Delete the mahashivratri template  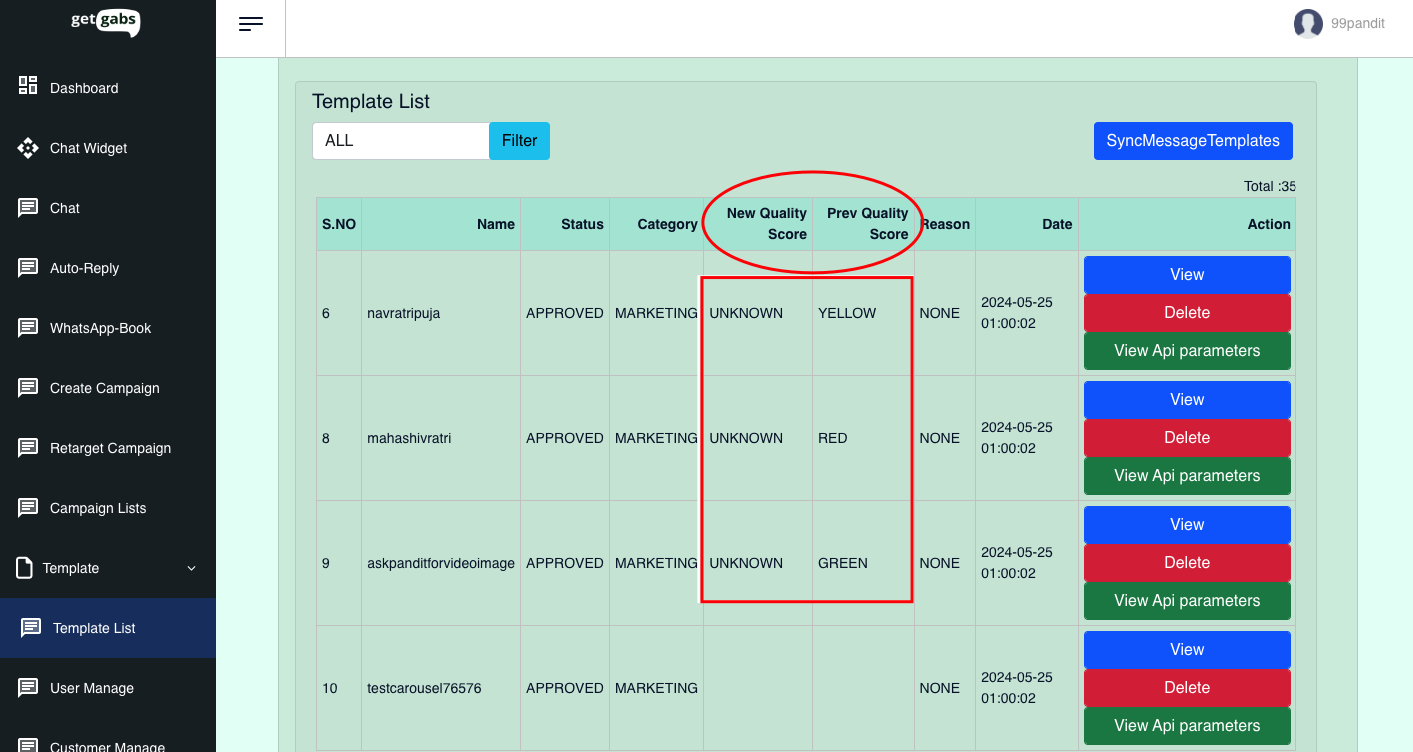click(1186, 438)
